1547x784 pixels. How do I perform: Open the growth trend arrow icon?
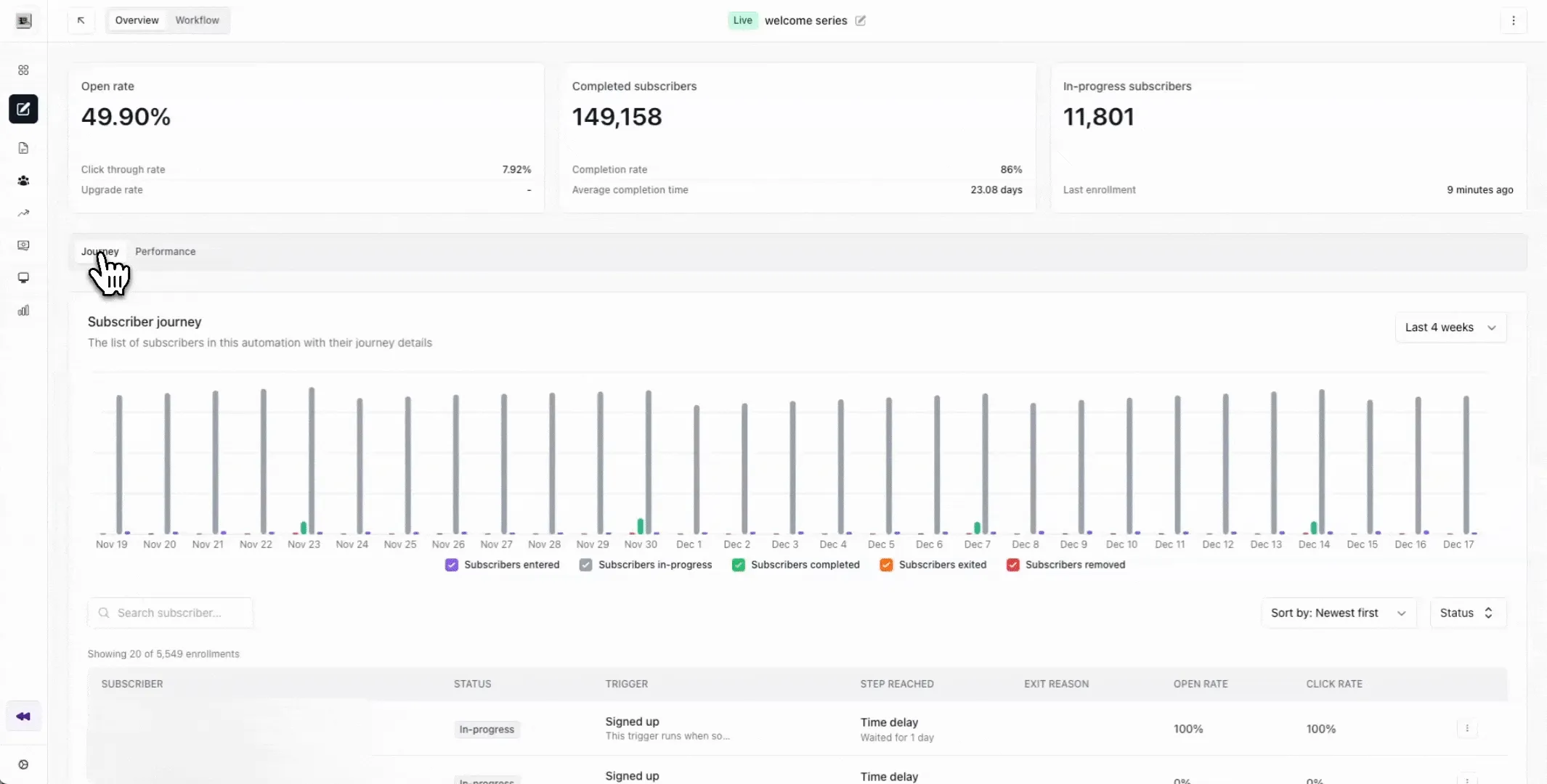(x=23, y=213)
